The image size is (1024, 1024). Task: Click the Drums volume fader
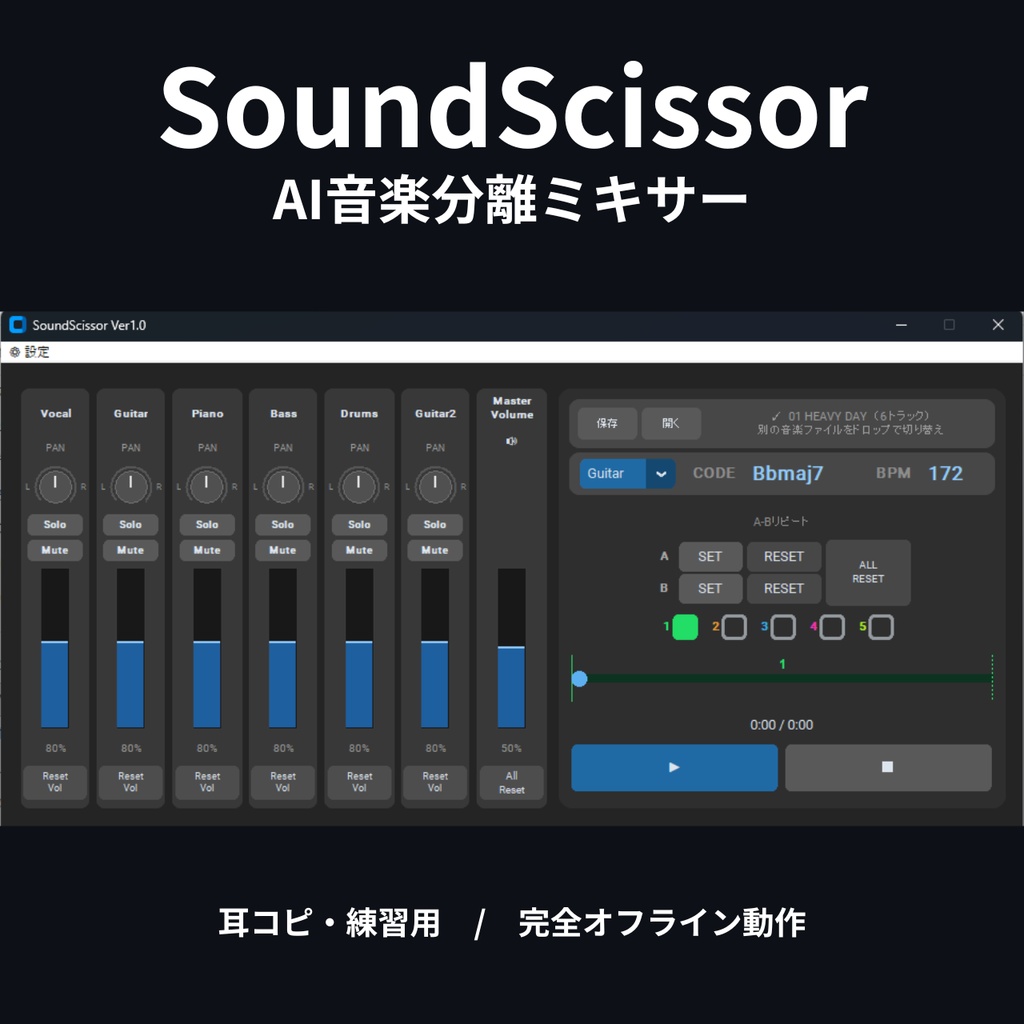tap(359, 648)
